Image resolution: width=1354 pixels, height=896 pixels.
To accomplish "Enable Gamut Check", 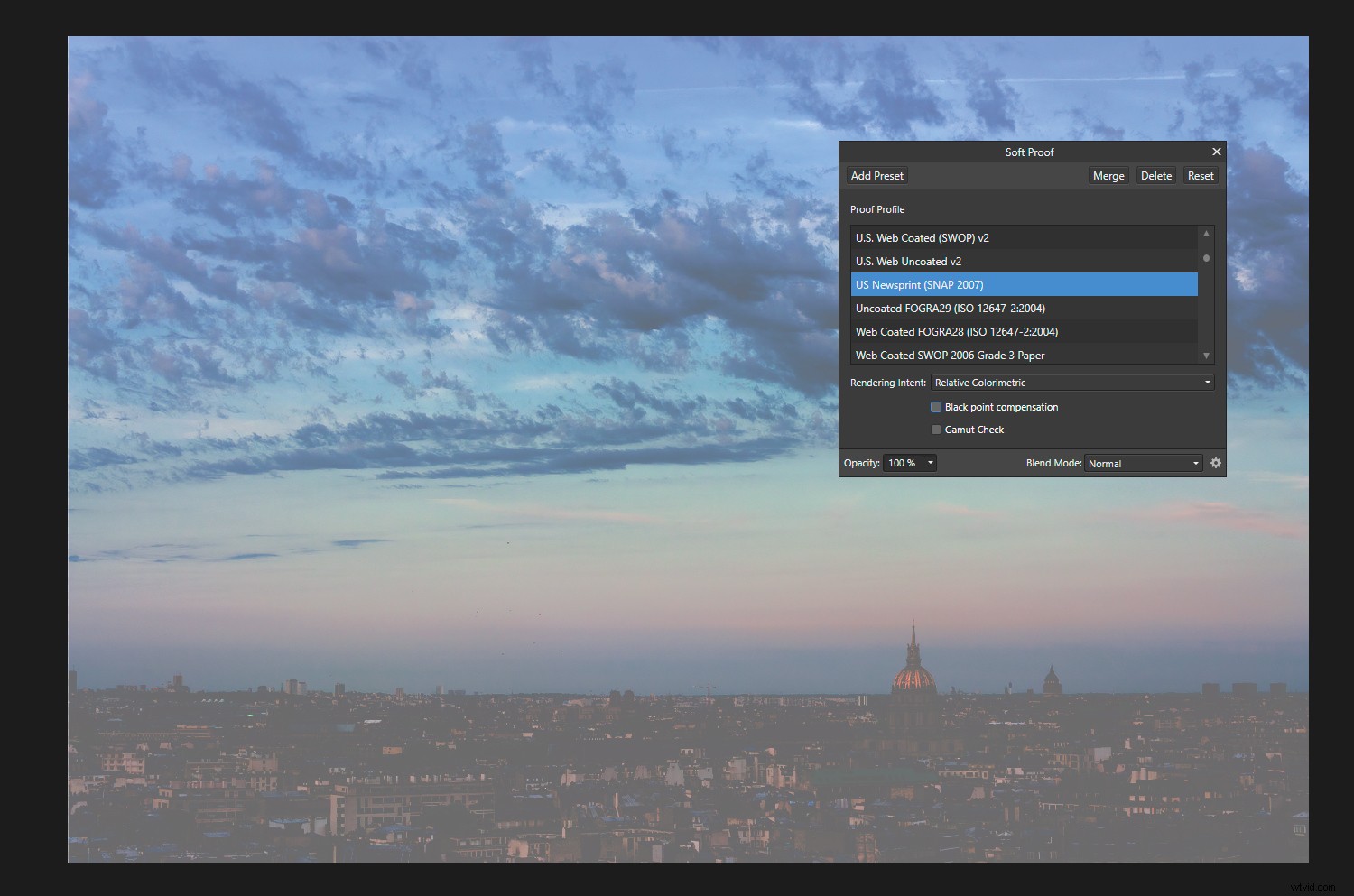I will point(935,430).
